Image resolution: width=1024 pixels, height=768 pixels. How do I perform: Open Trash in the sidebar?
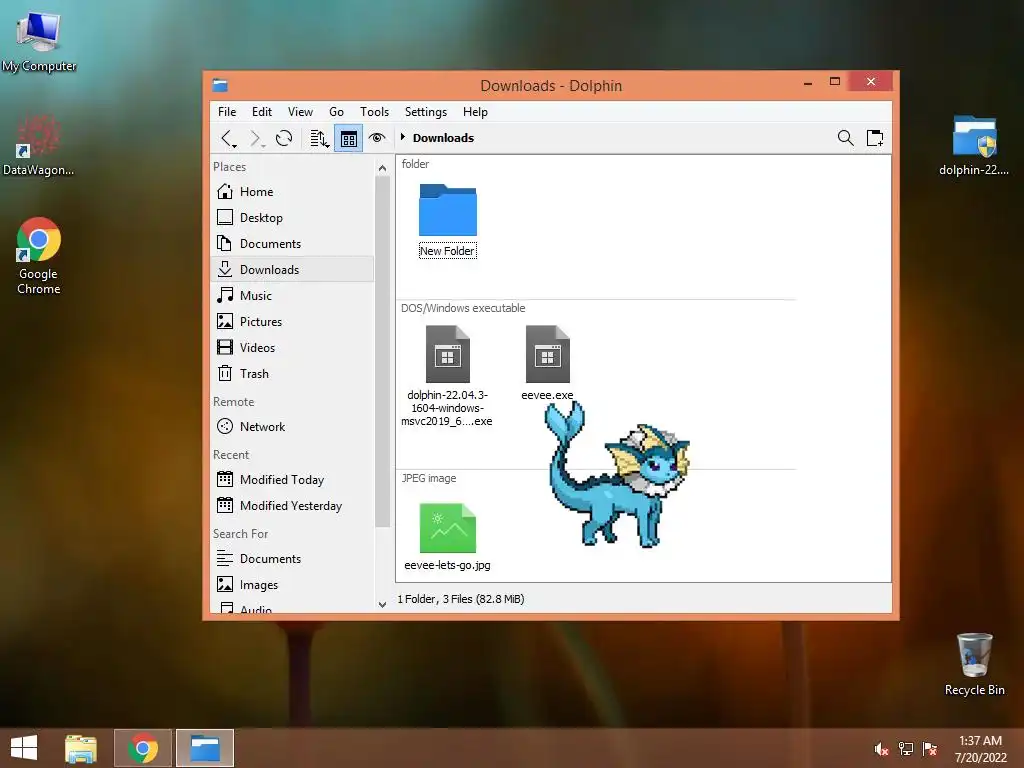(x=292, y=374)
